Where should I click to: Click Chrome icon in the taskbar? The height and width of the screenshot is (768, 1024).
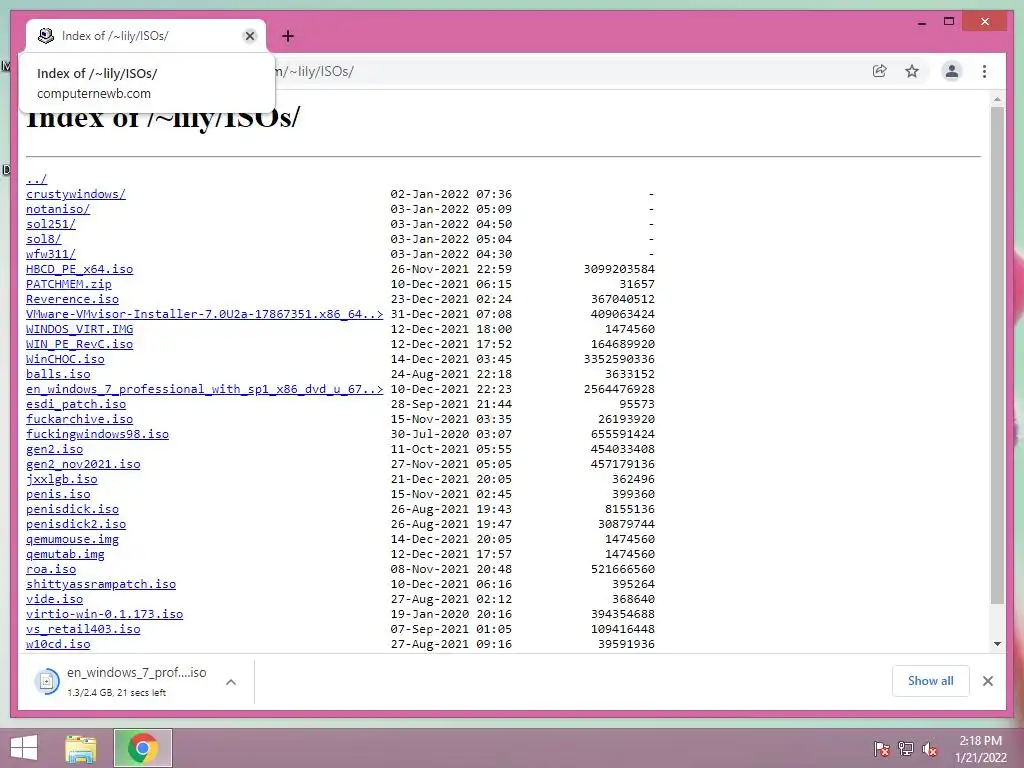[143, 748]
